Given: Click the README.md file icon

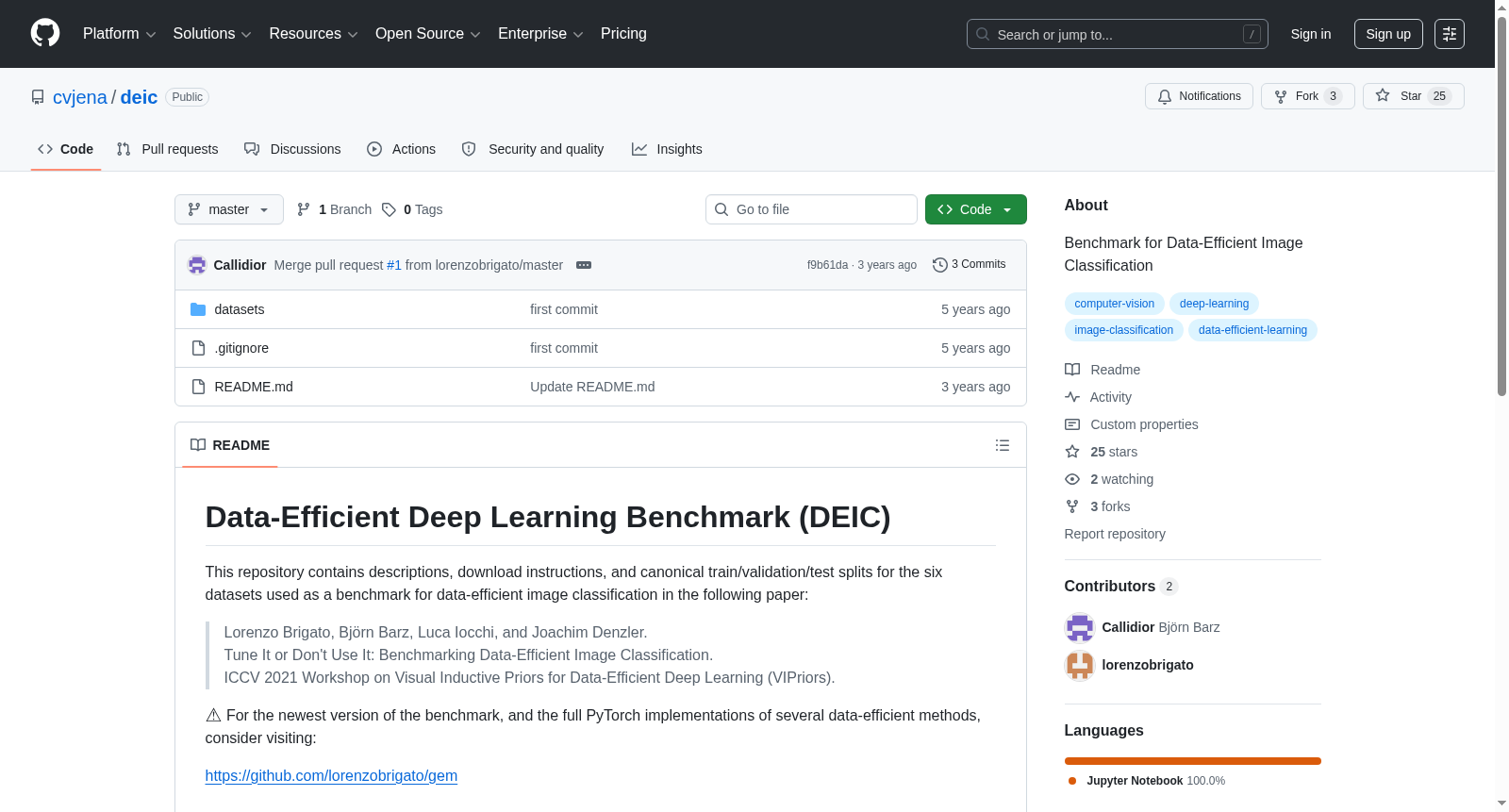Looking at the screenshot, I should [x=198, y=387].
